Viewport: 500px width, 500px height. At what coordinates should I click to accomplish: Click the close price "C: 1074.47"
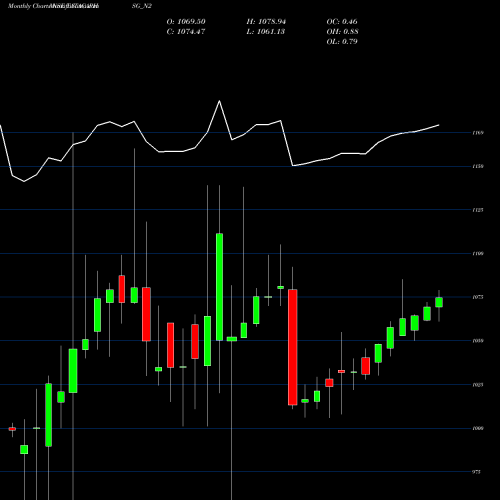186,32
